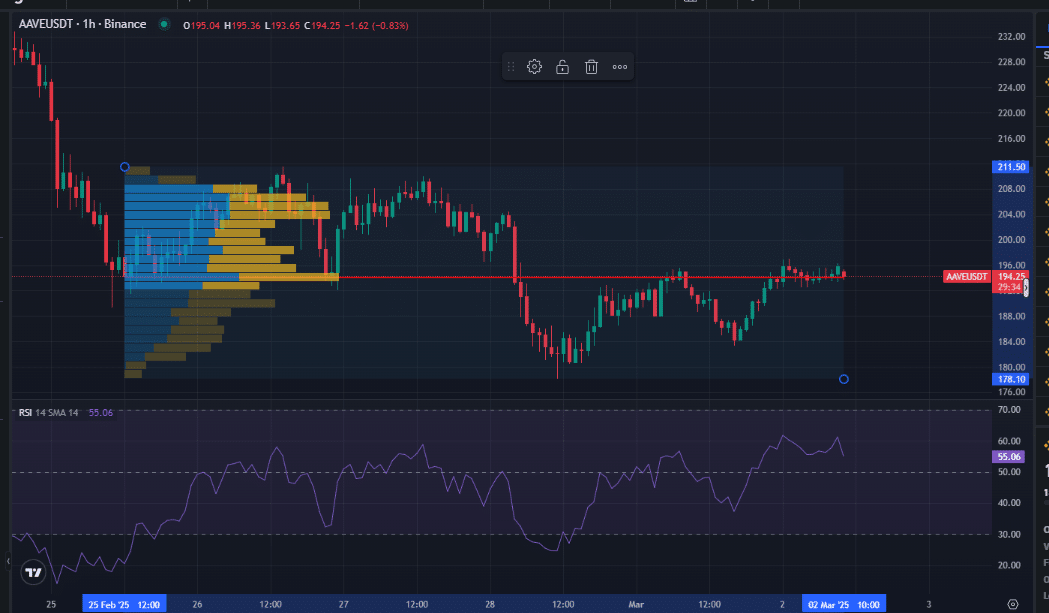Click the 232.00 price scale value

[1011, 37]
